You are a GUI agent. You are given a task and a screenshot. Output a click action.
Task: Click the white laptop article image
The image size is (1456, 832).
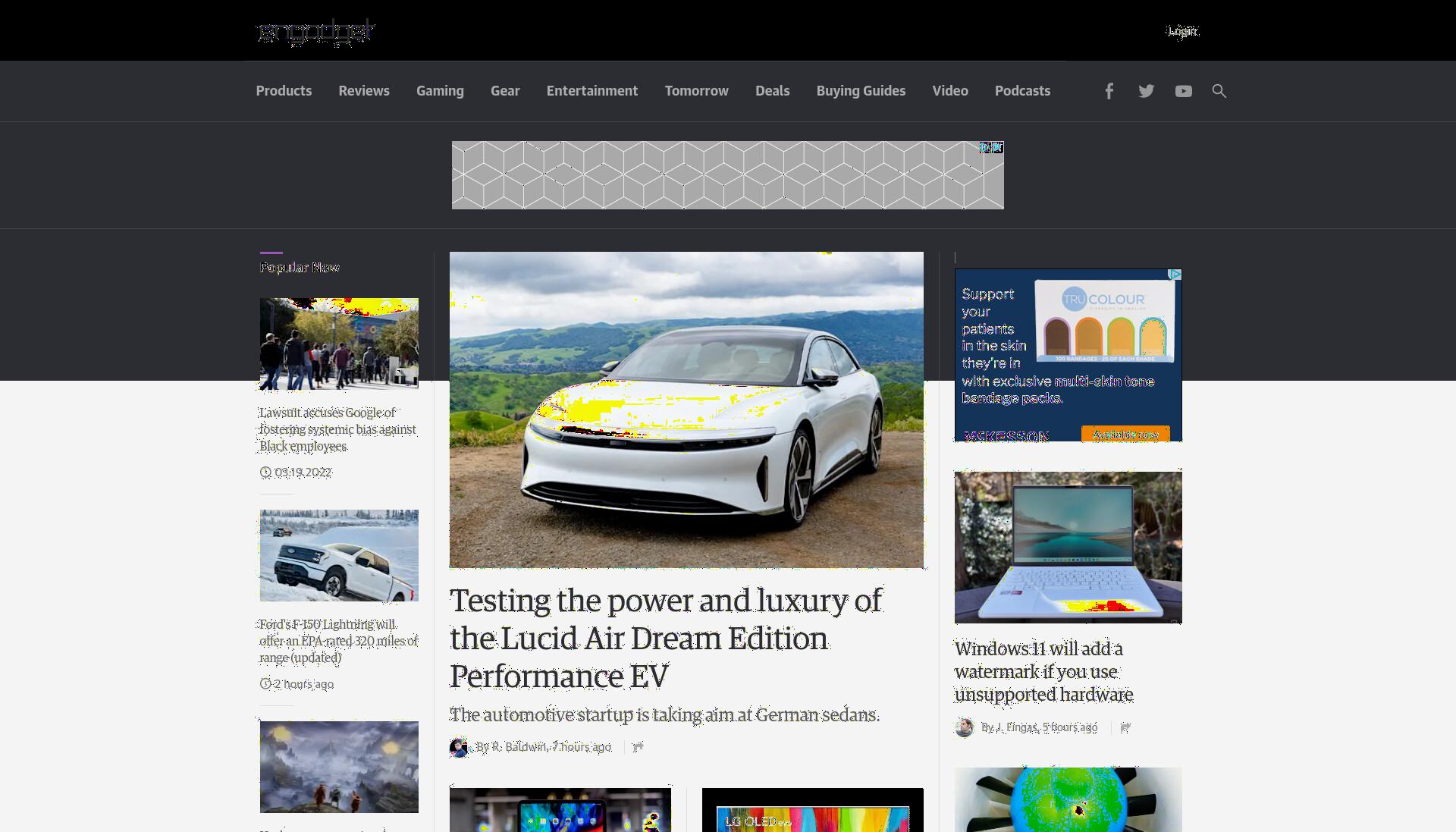coord(1068,548)
